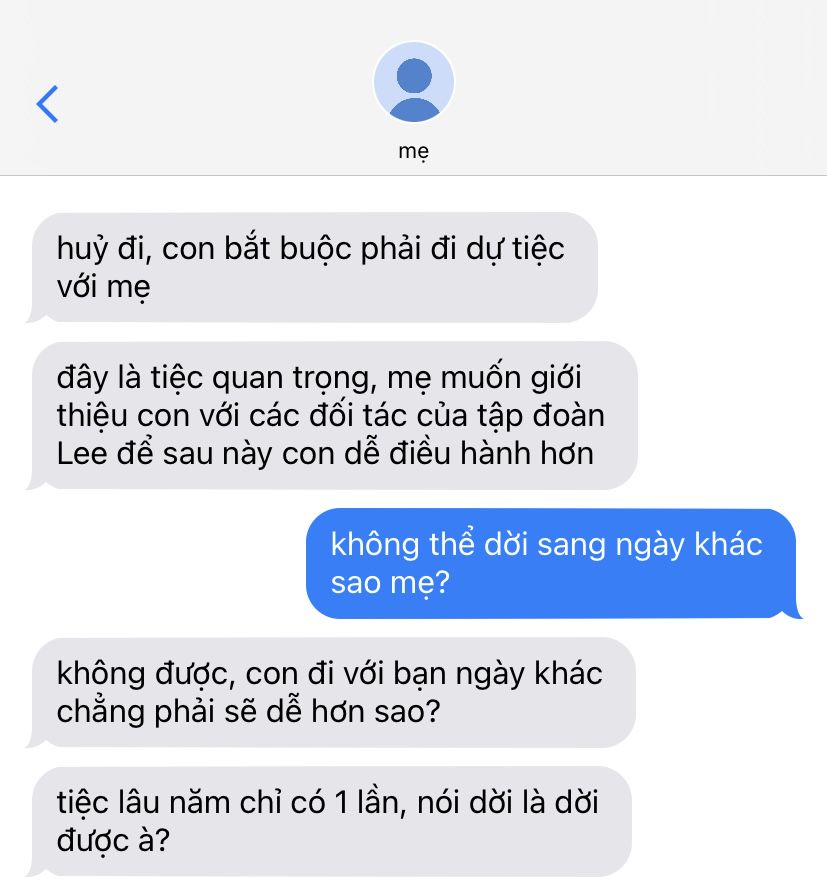Click the "1 lần" text in last bubble

click(370, 803)
